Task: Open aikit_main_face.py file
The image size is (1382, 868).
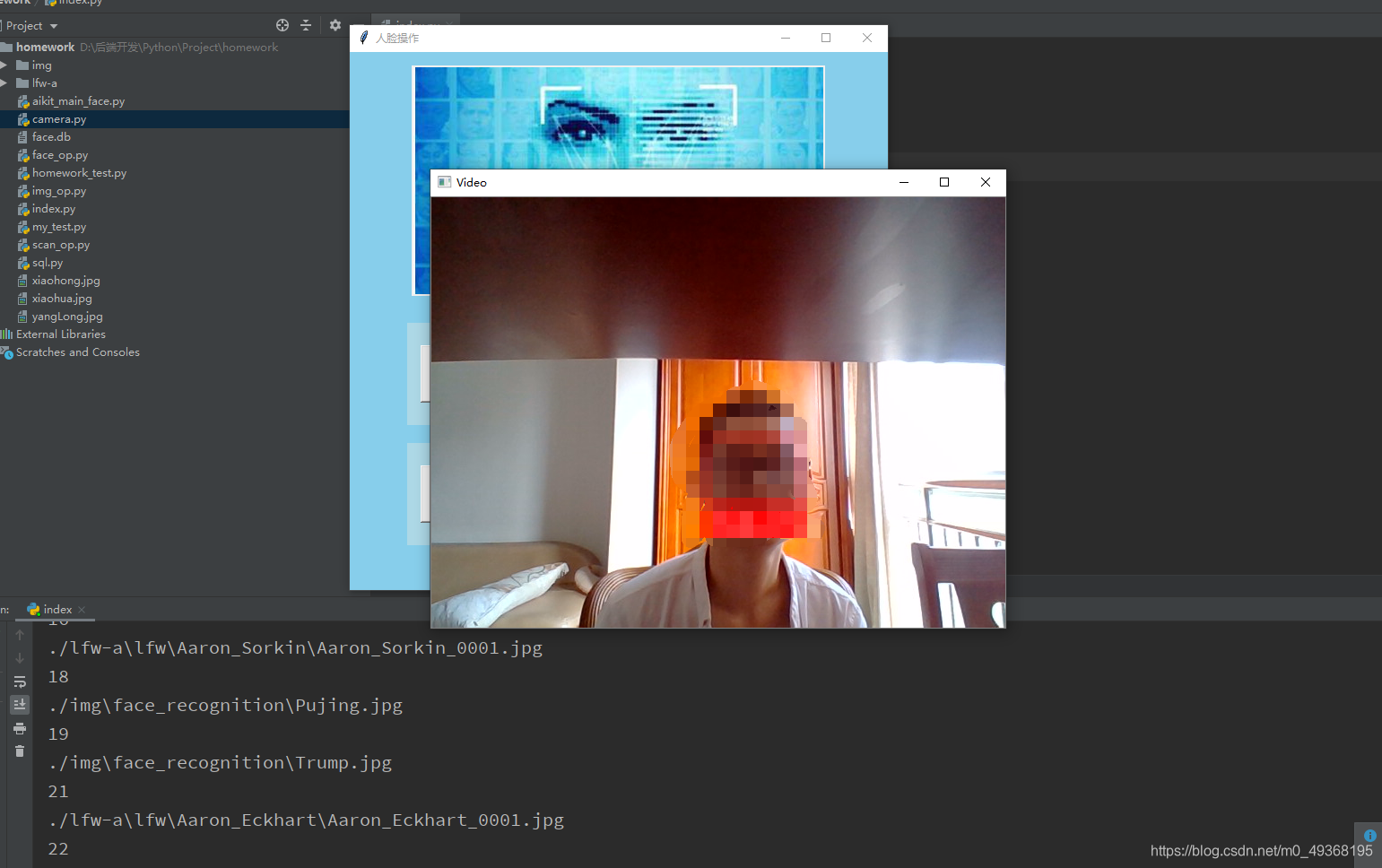Action: [78, 101]
